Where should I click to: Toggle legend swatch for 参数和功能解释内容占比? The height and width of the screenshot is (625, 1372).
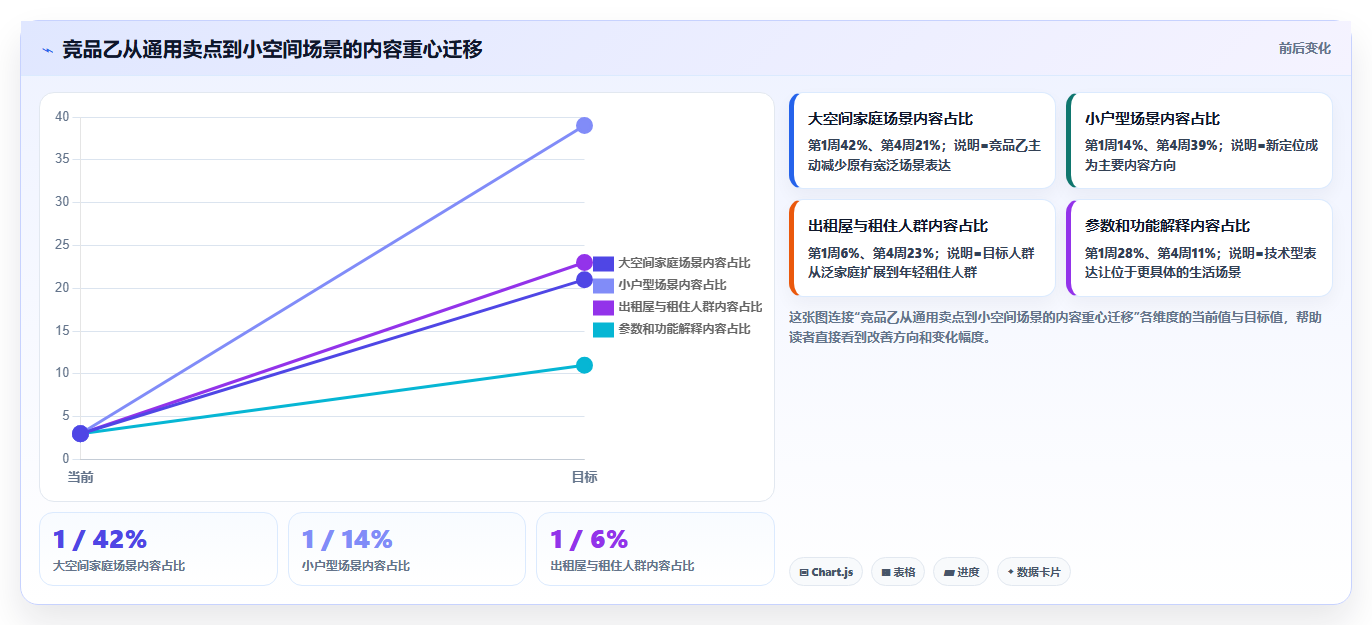(x=603, y=329)
